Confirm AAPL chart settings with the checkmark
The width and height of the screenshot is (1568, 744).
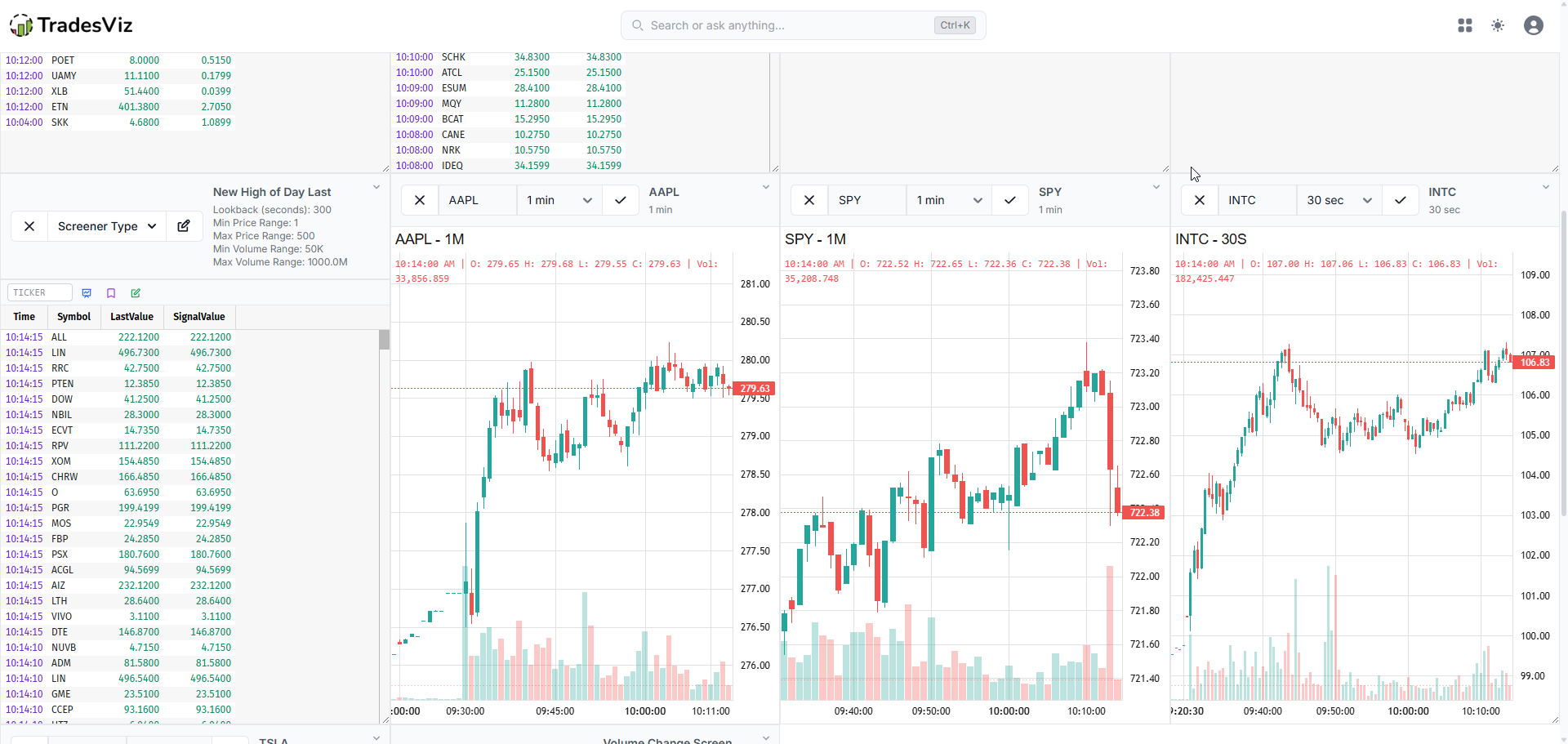621,200
